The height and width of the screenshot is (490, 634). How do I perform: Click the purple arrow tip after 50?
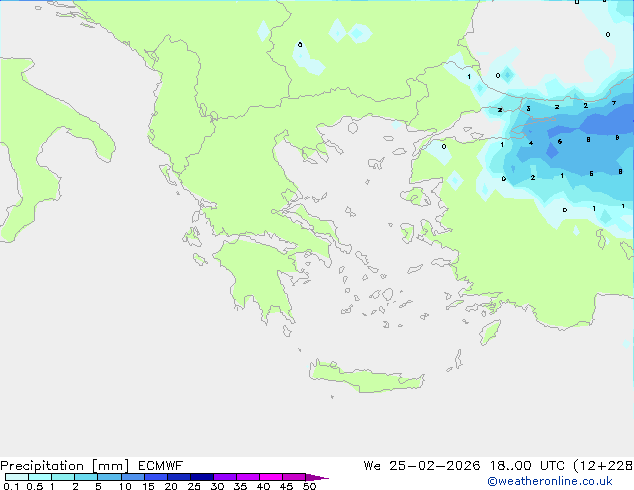pyautogui.click(x=317, y=477)
